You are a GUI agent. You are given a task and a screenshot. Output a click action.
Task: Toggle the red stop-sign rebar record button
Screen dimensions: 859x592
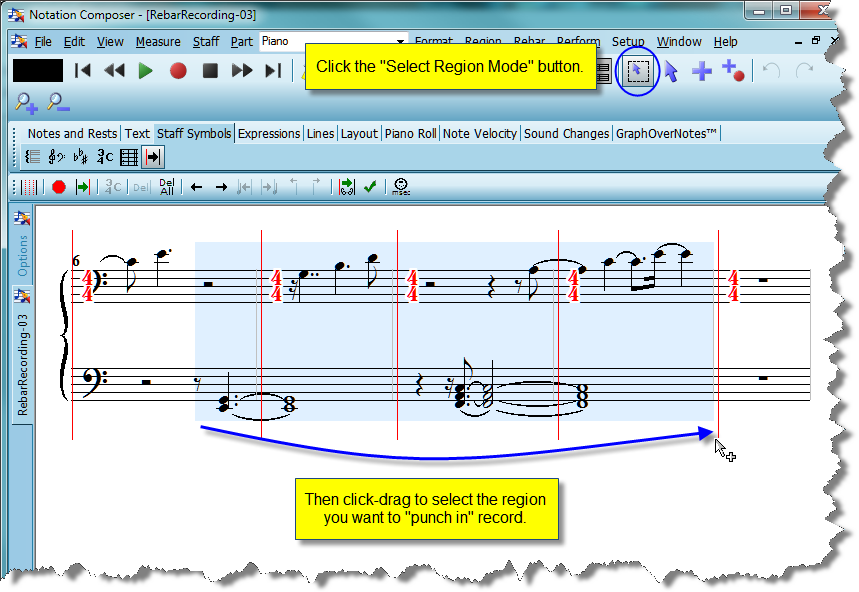pyautogui.click(x=59, y=187)
